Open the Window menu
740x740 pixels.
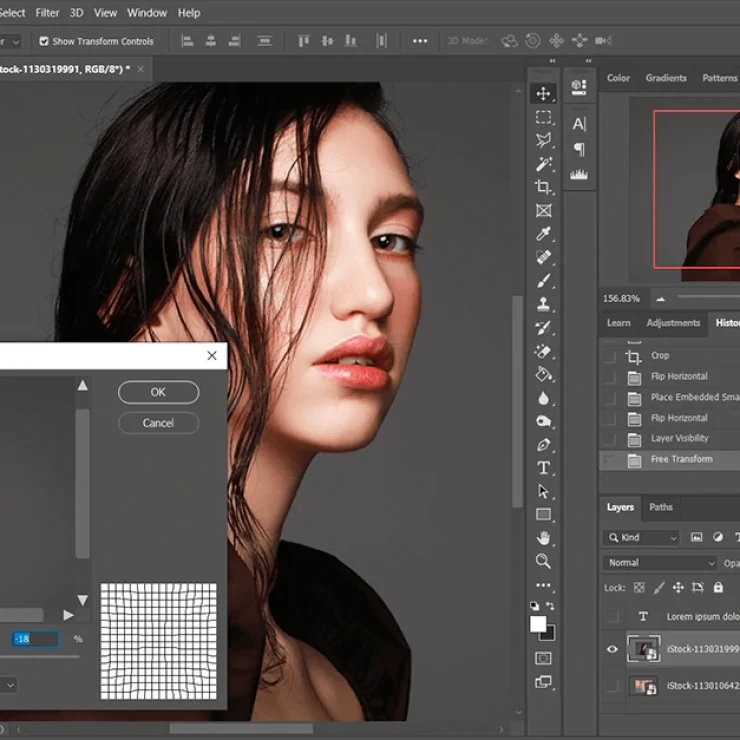(x=147, y=13)
